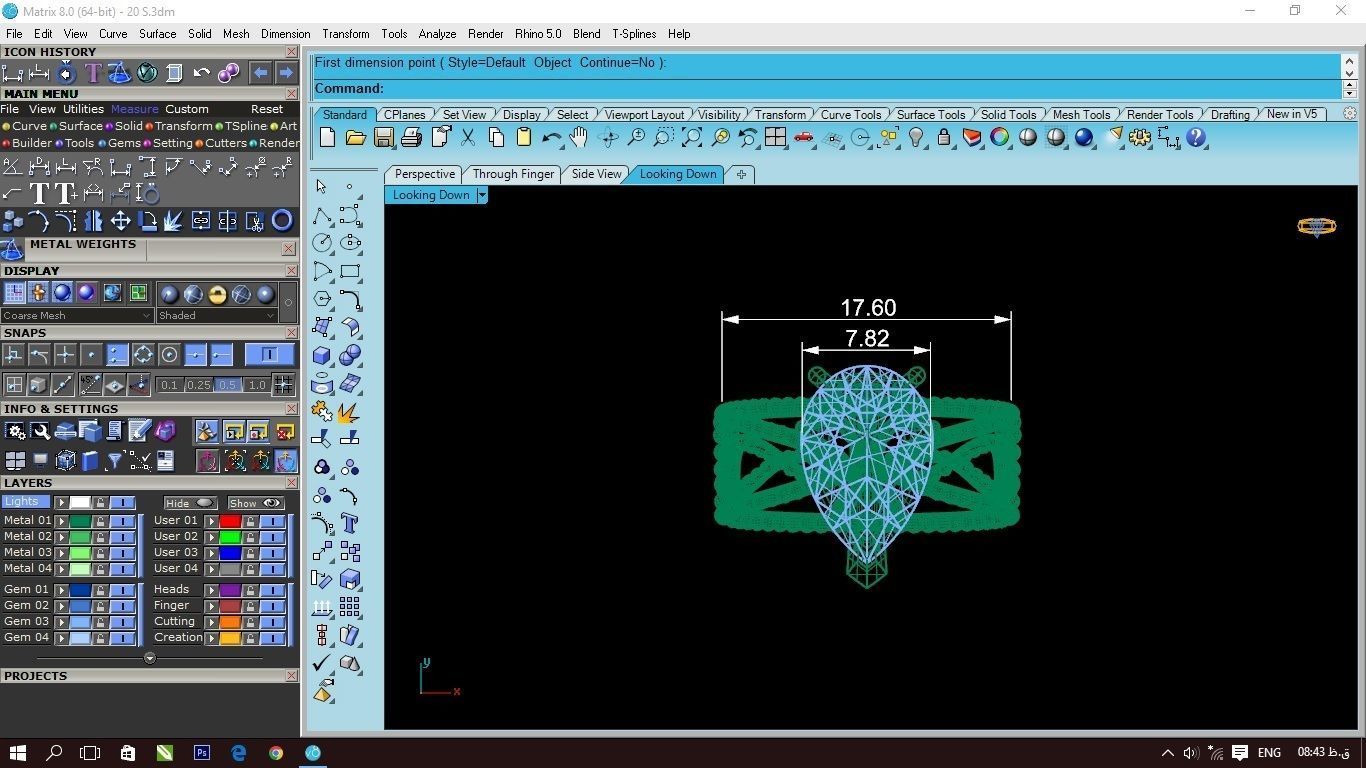The image size is (1366, 768).
Task: Click the Metal 01 green color swatch
Action: [80, 521]
